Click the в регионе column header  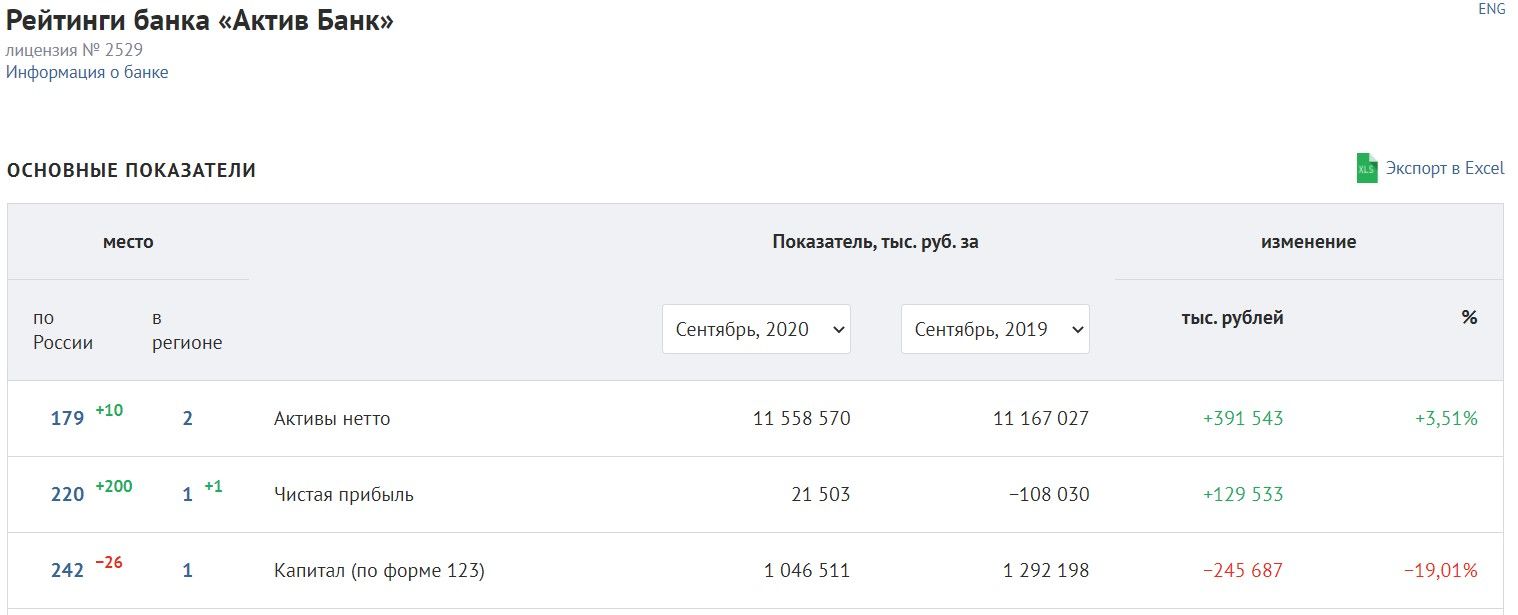coord(187,330)
